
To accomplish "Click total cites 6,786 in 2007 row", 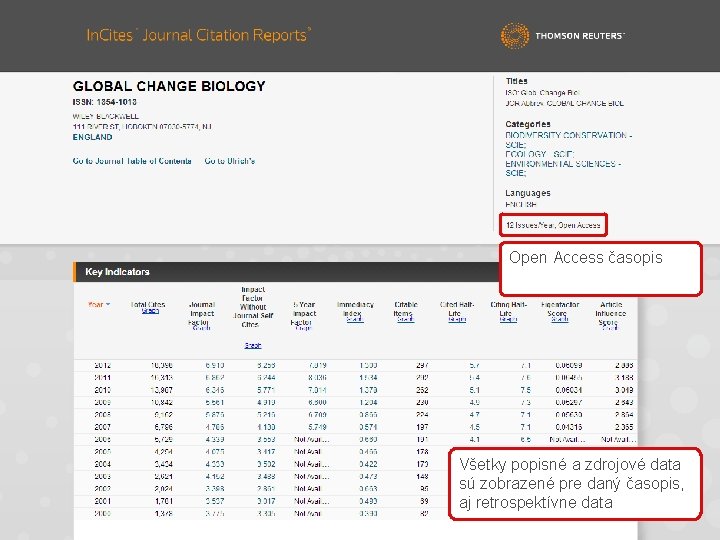I will [x=162, y=427].
